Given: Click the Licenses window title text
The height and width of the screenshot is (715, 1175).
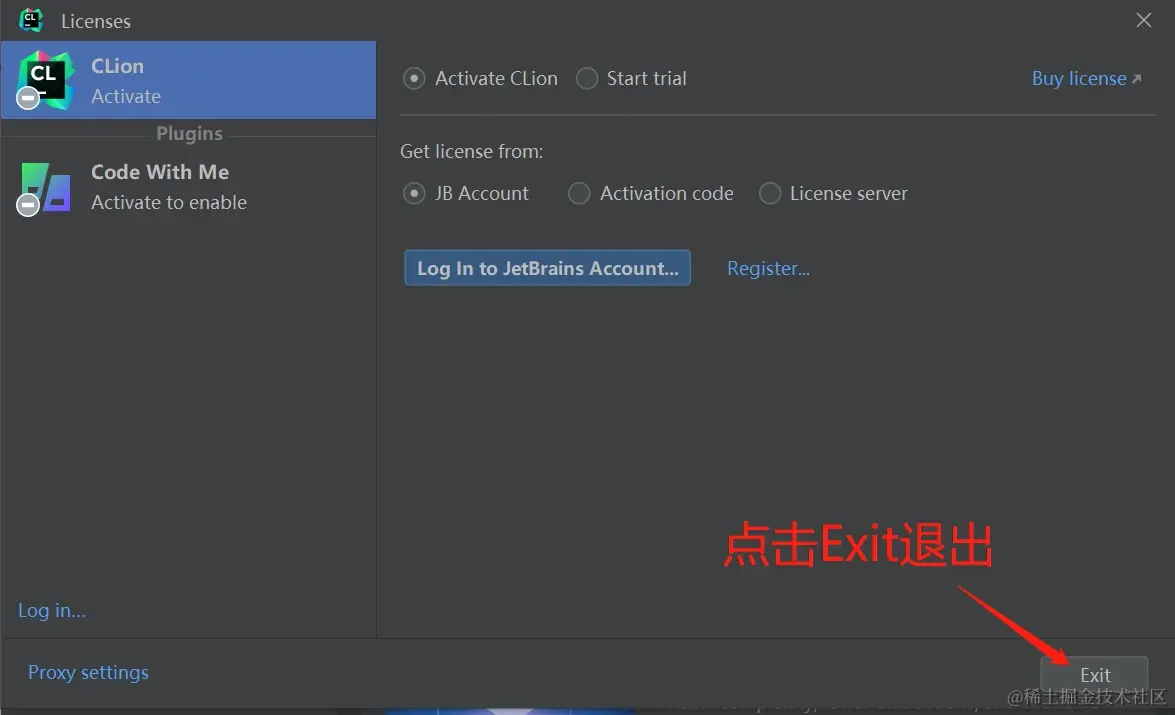Looking at the screenshot, I should [x=96, y=22].
